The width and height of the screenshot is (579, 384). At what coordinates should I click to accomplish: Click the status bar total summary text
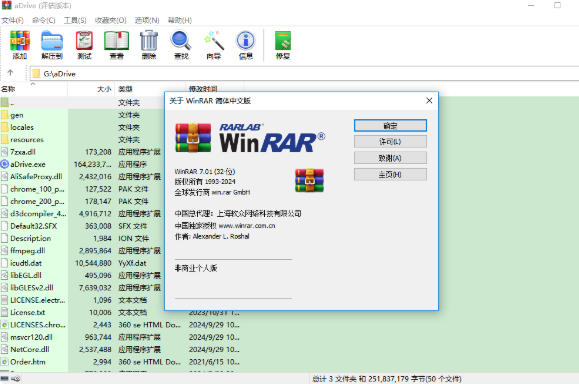[387, 379]
